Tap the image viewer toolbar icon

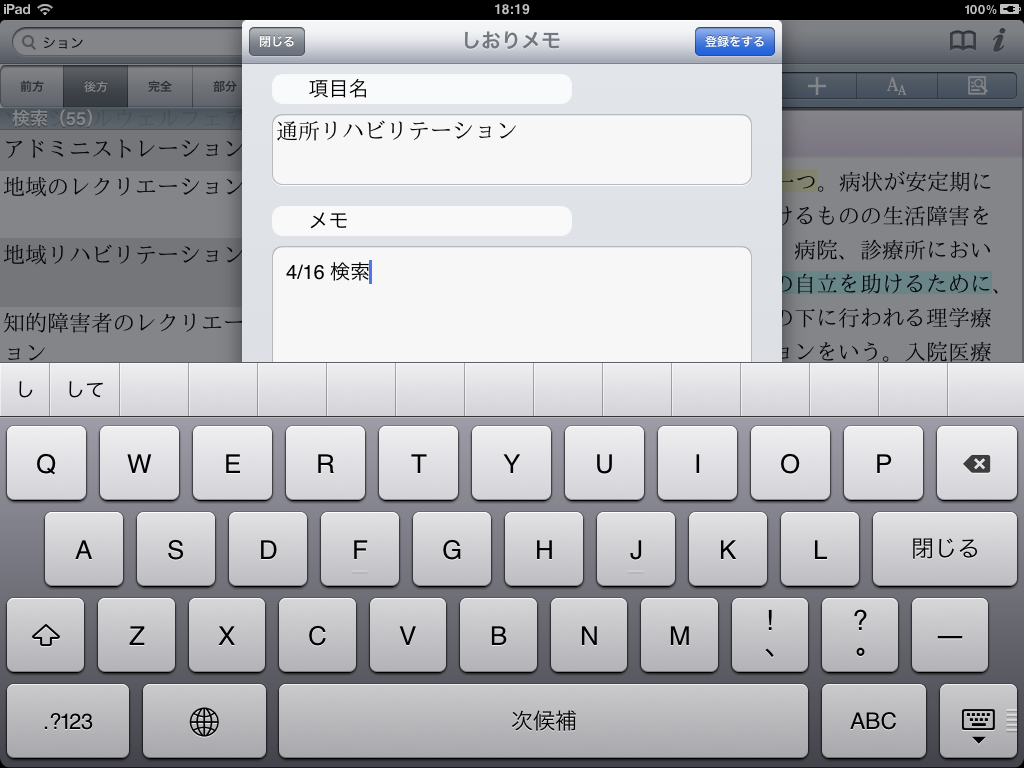click(x=977, y=87)
